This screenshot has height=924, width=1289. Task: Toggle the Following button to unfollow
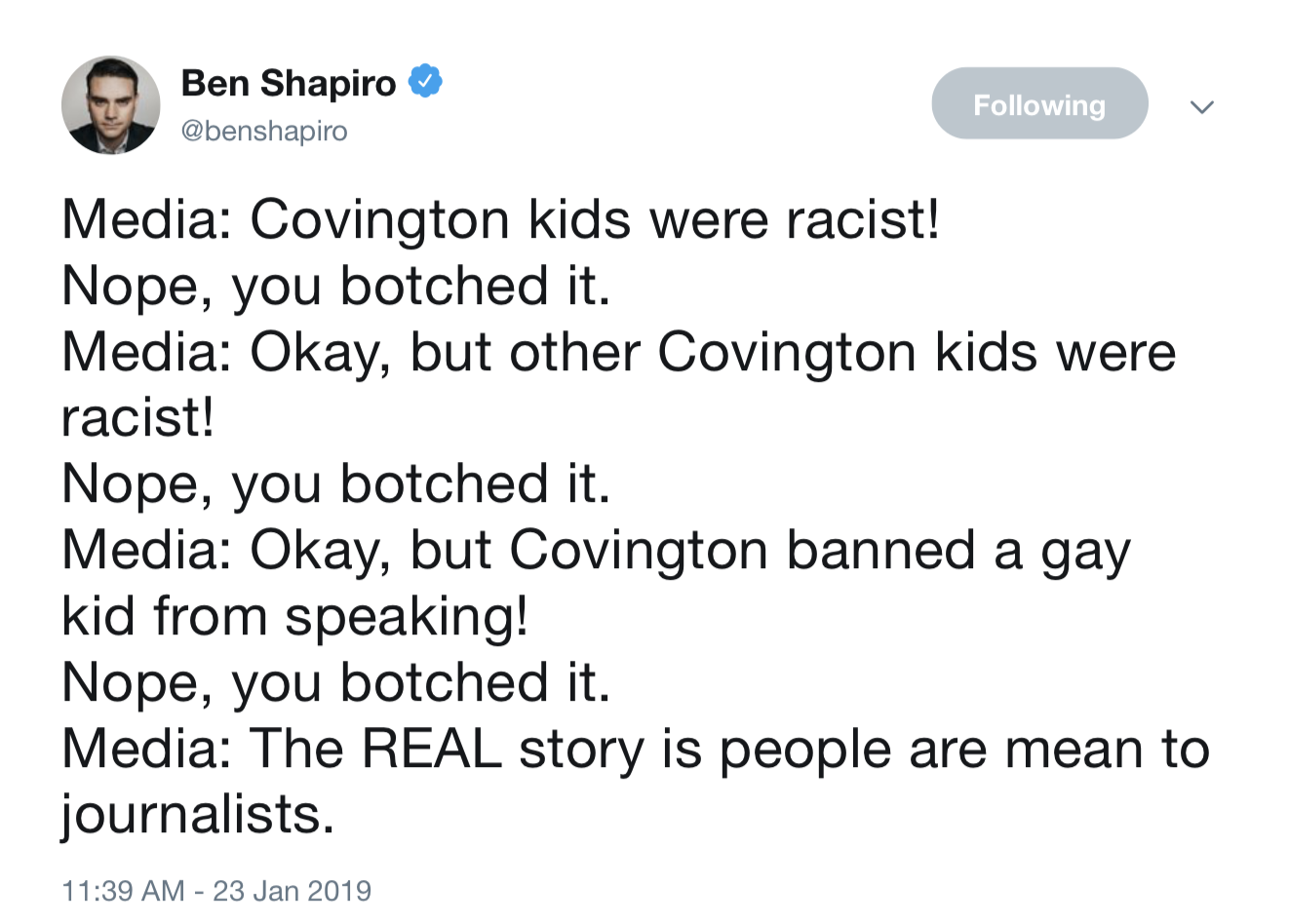[1039, 103]
